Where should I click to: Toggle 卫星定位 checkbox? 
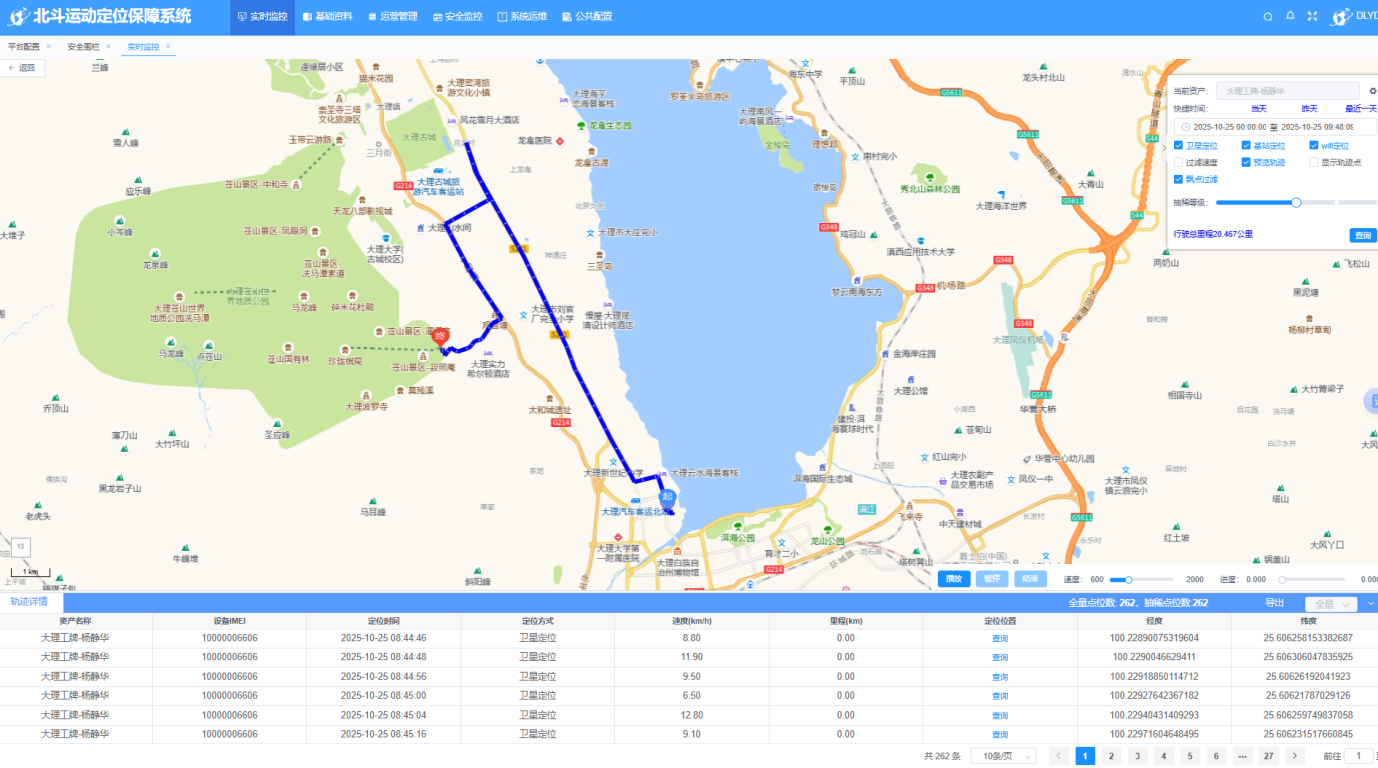point(1178,146)
